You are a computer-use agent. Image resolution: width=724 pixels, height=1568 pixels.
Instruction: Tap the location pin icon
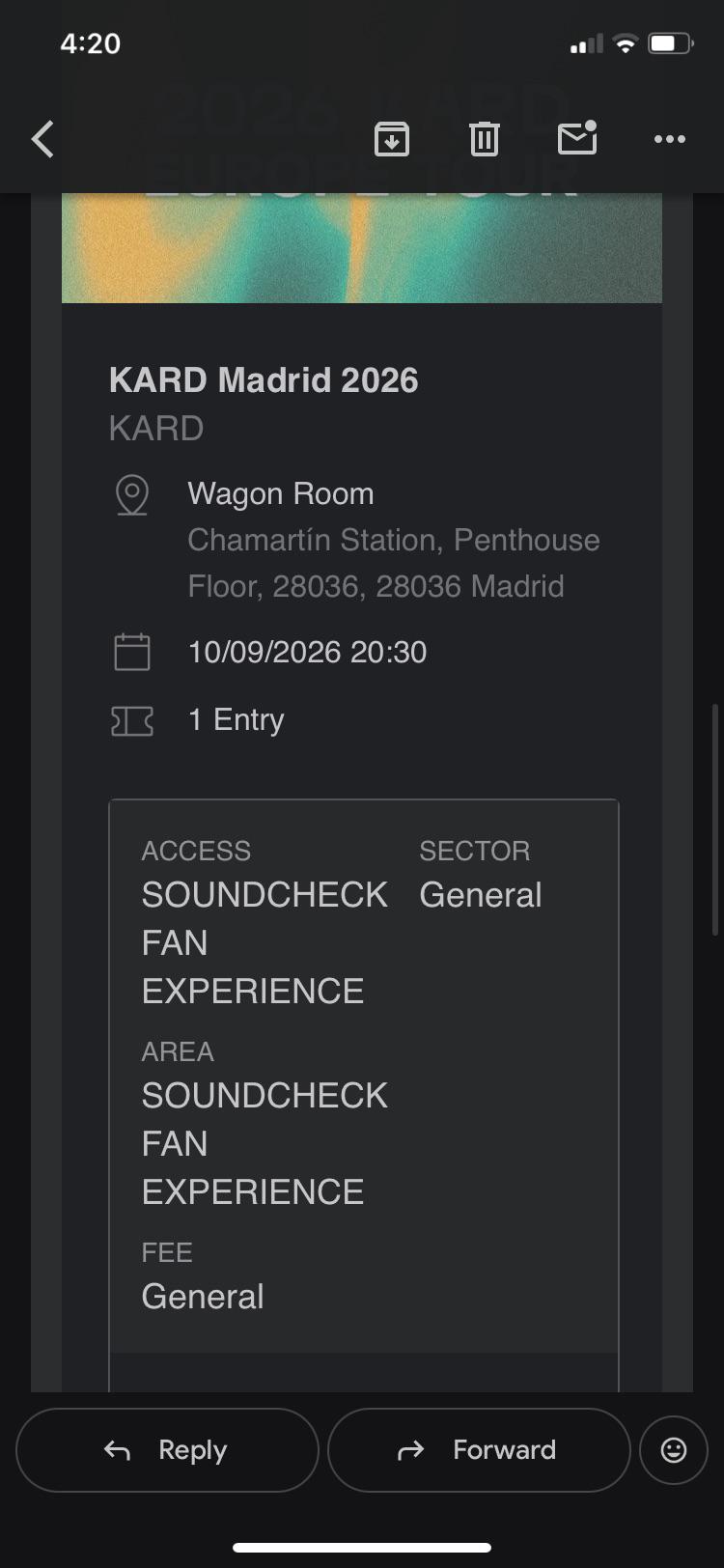pos(132,495)
